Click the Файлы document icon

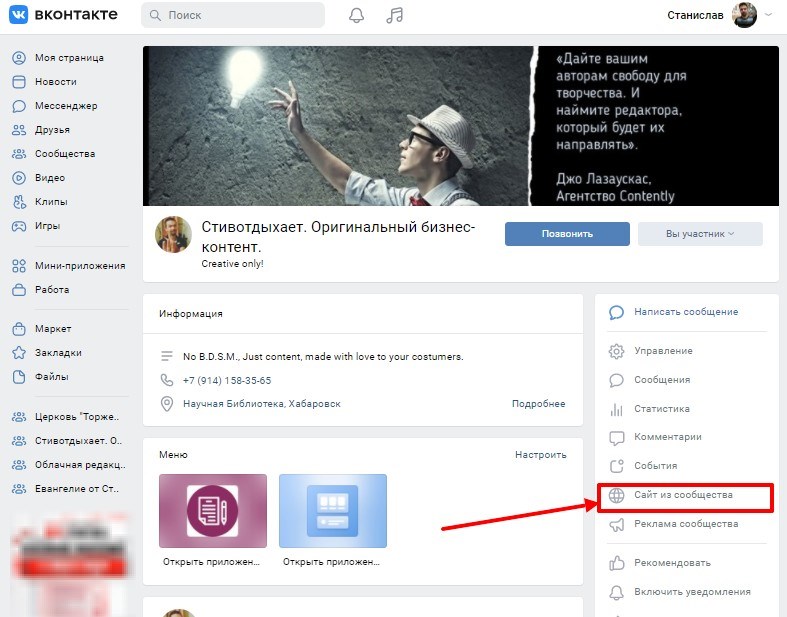(19, 377)
